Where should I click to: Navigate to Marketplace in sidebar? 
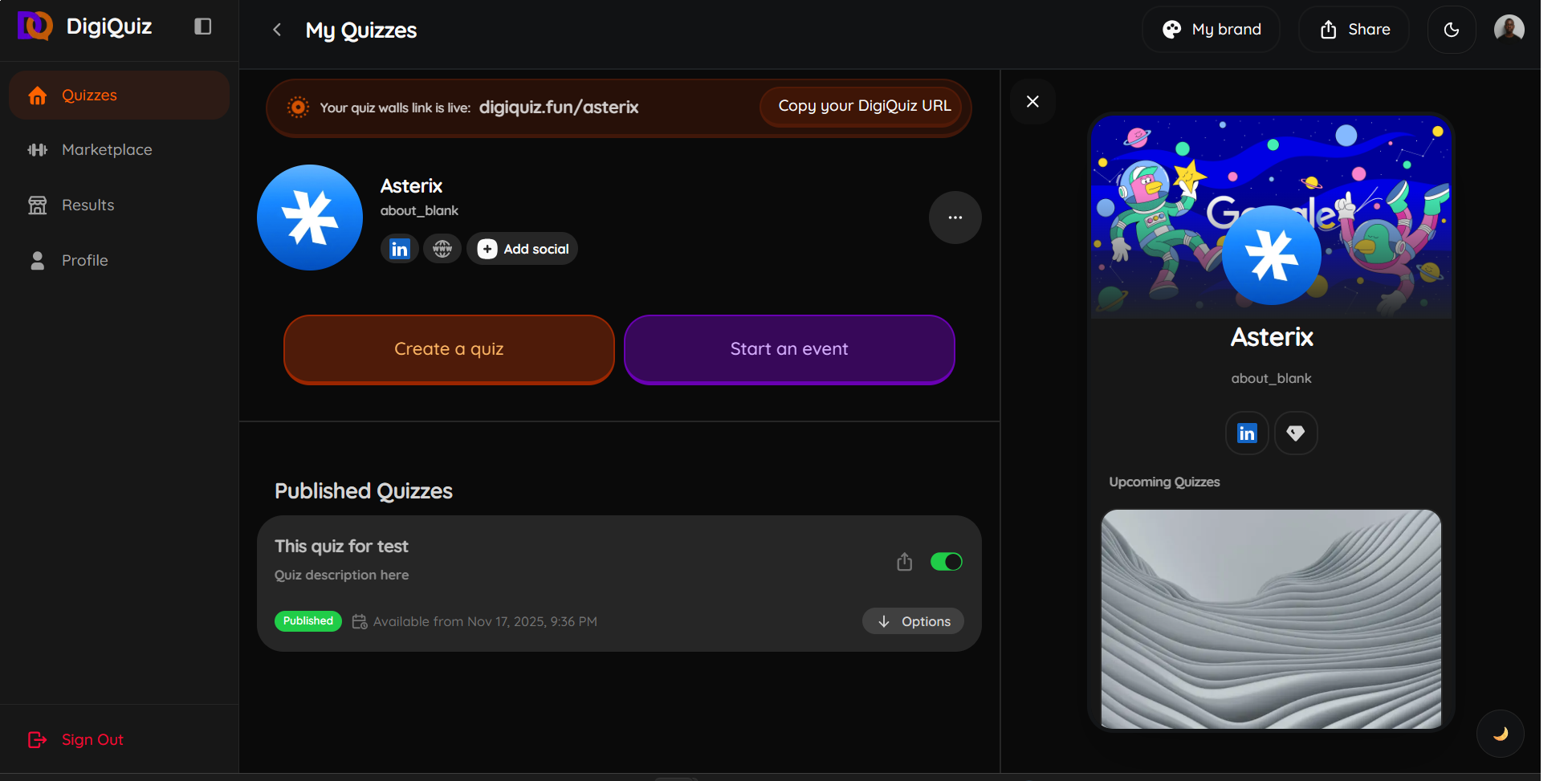pos(107,150)
